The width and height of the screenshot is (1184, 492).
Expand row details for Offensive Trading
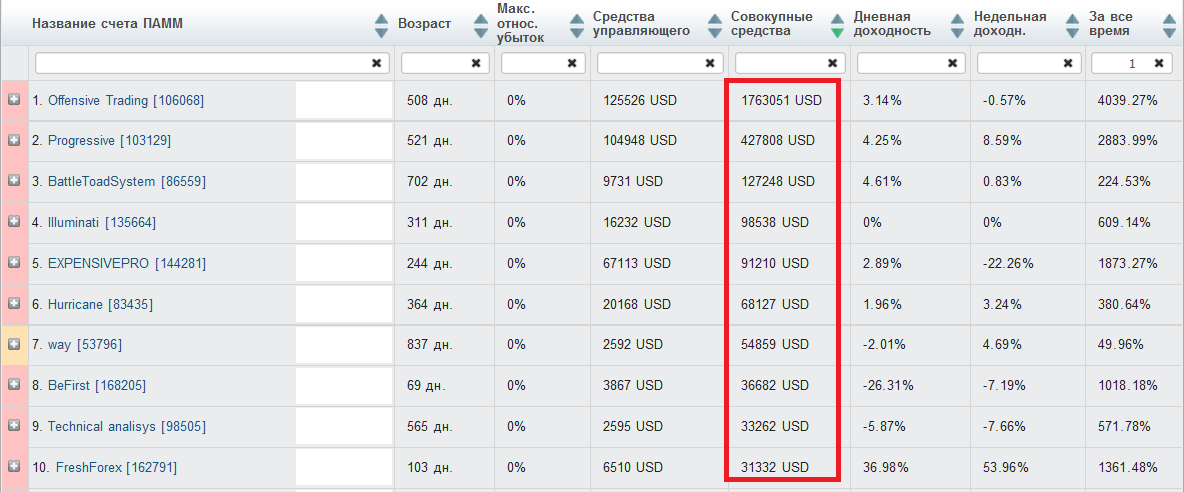[x=14, y=100]
